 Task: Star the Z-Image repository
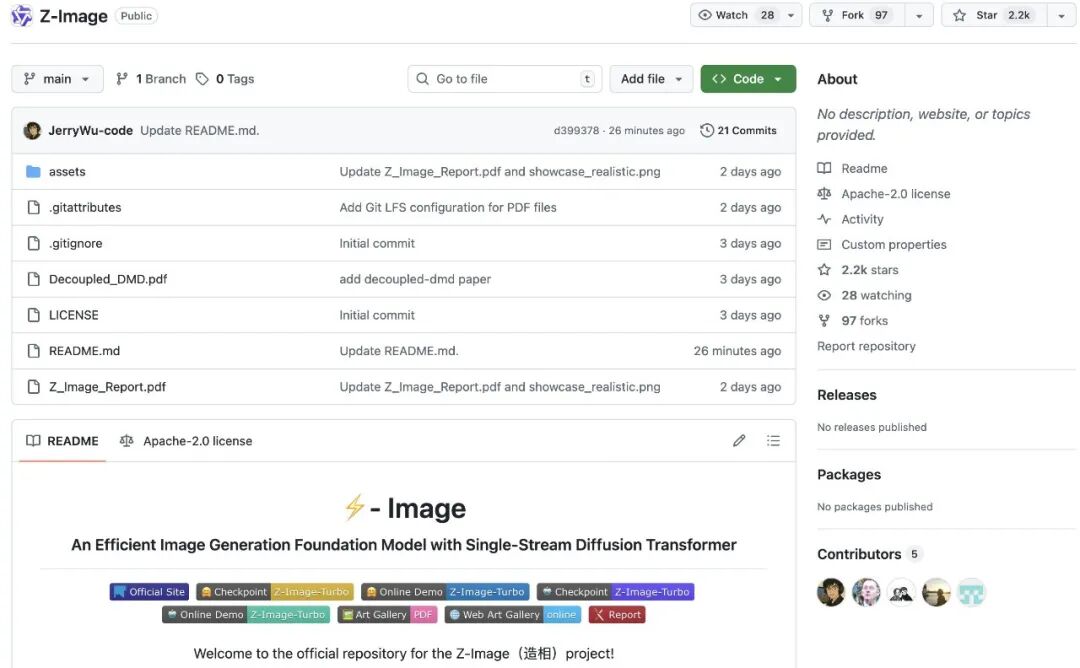995,15
